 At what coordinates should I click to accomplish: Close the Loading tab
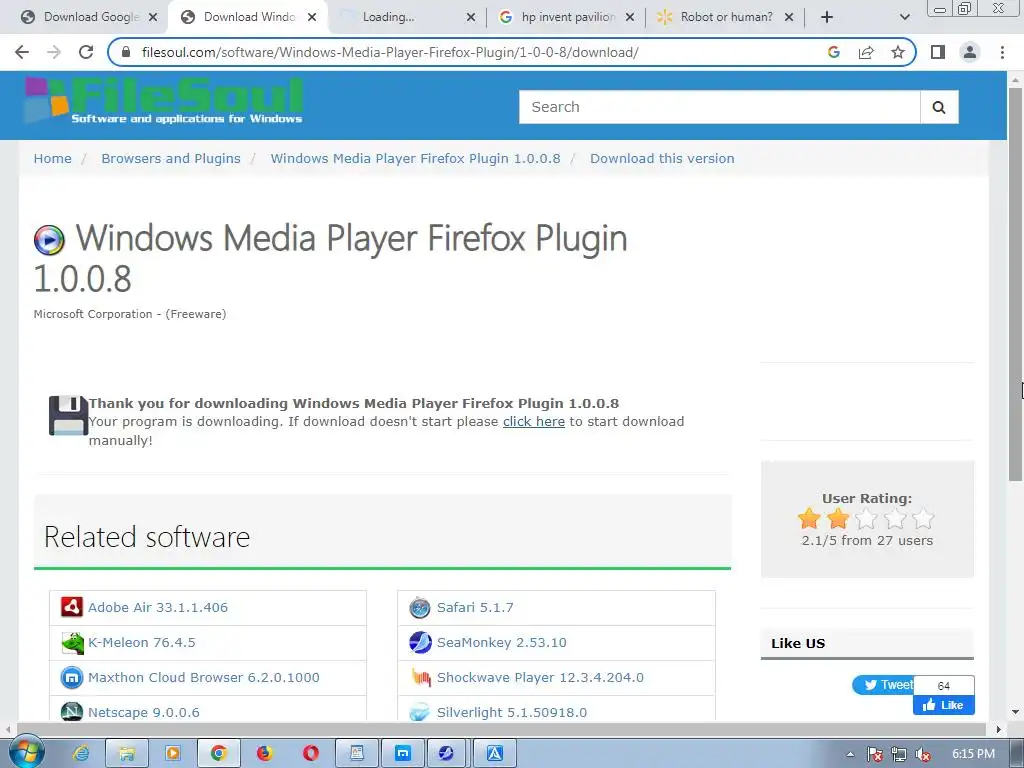click(471, 17)
